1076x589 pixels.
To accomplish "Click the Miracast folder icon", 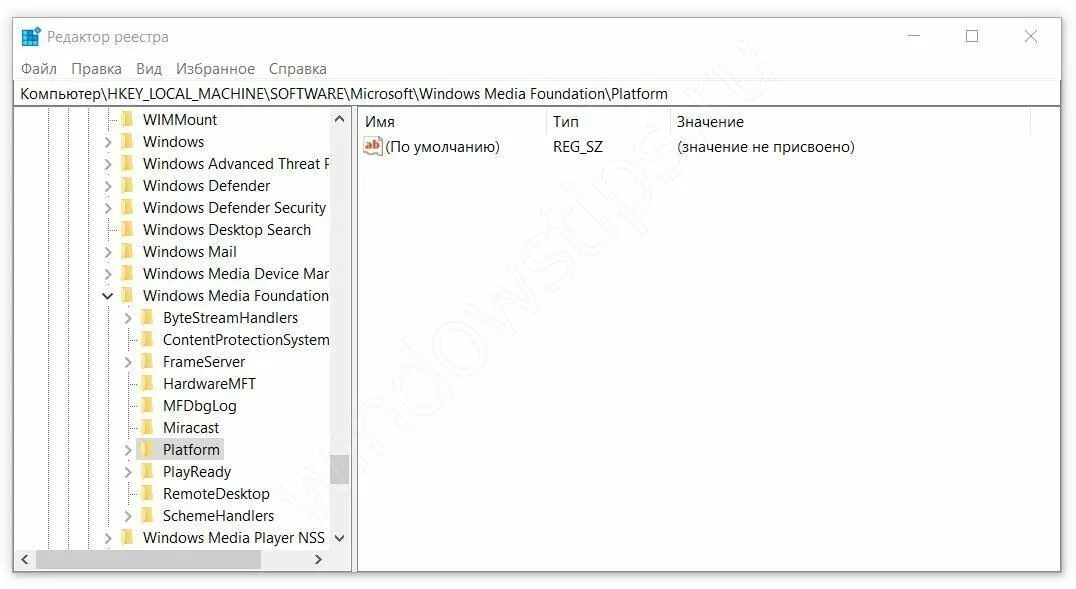I will (148, 428).
